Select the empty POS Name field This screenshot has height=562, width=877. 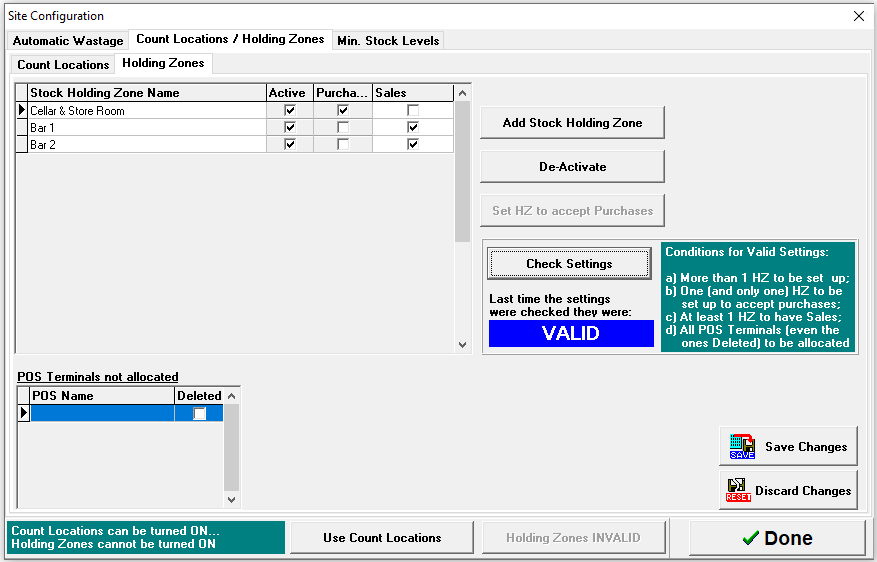point(102,413)
